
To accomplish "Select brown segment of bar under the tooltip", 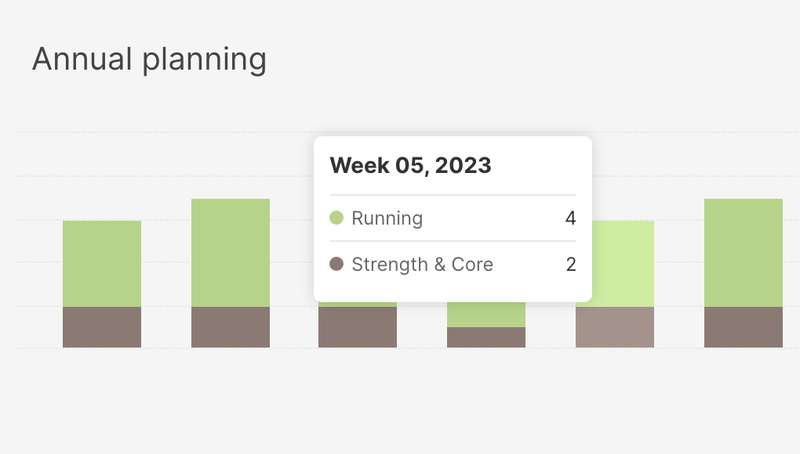I will [x=357, y=327].
